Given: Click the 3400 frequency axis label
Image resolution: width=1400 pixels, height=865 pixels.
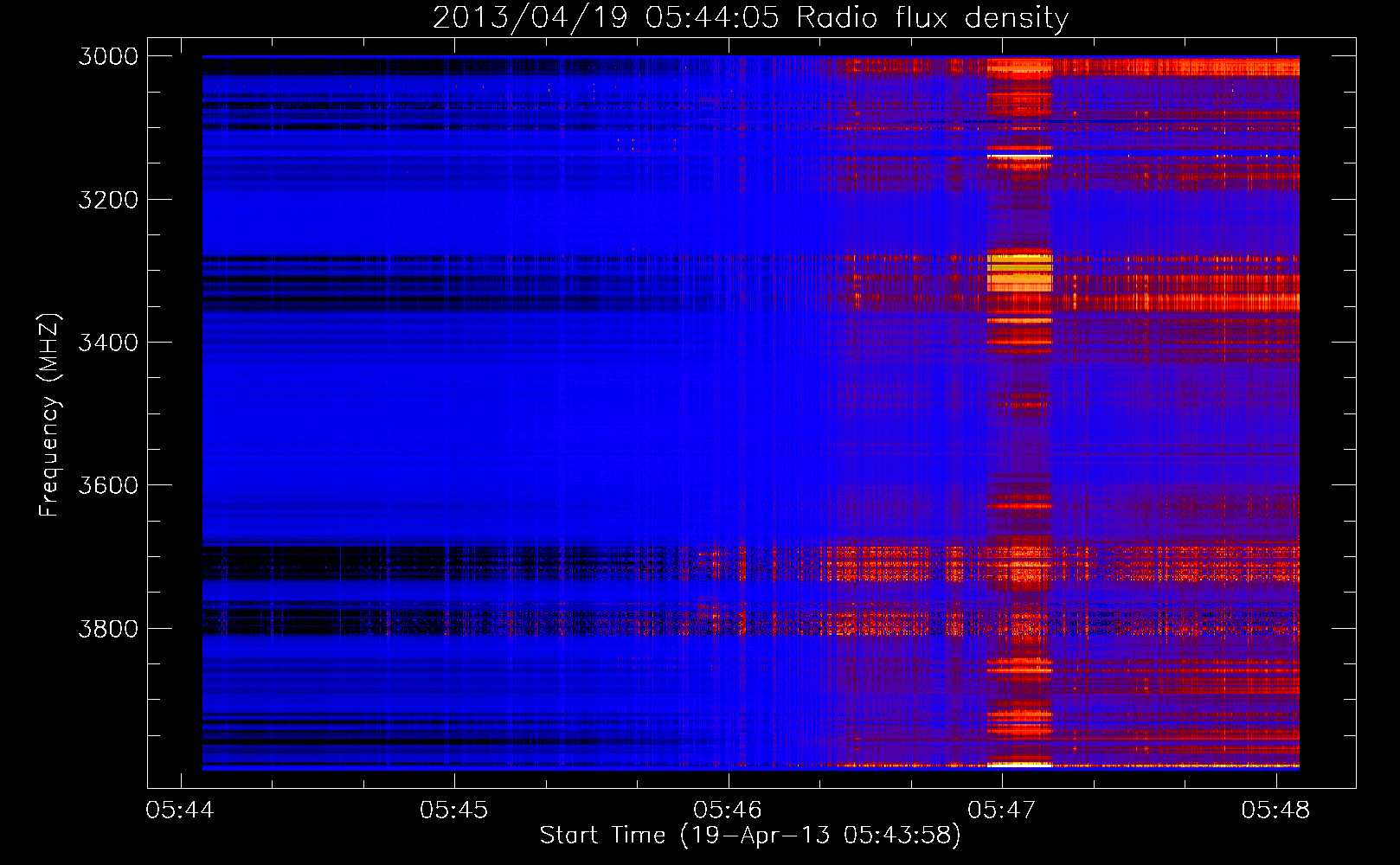Looking at the screenshot, I should pyautogui.click(x=108, y=343).
